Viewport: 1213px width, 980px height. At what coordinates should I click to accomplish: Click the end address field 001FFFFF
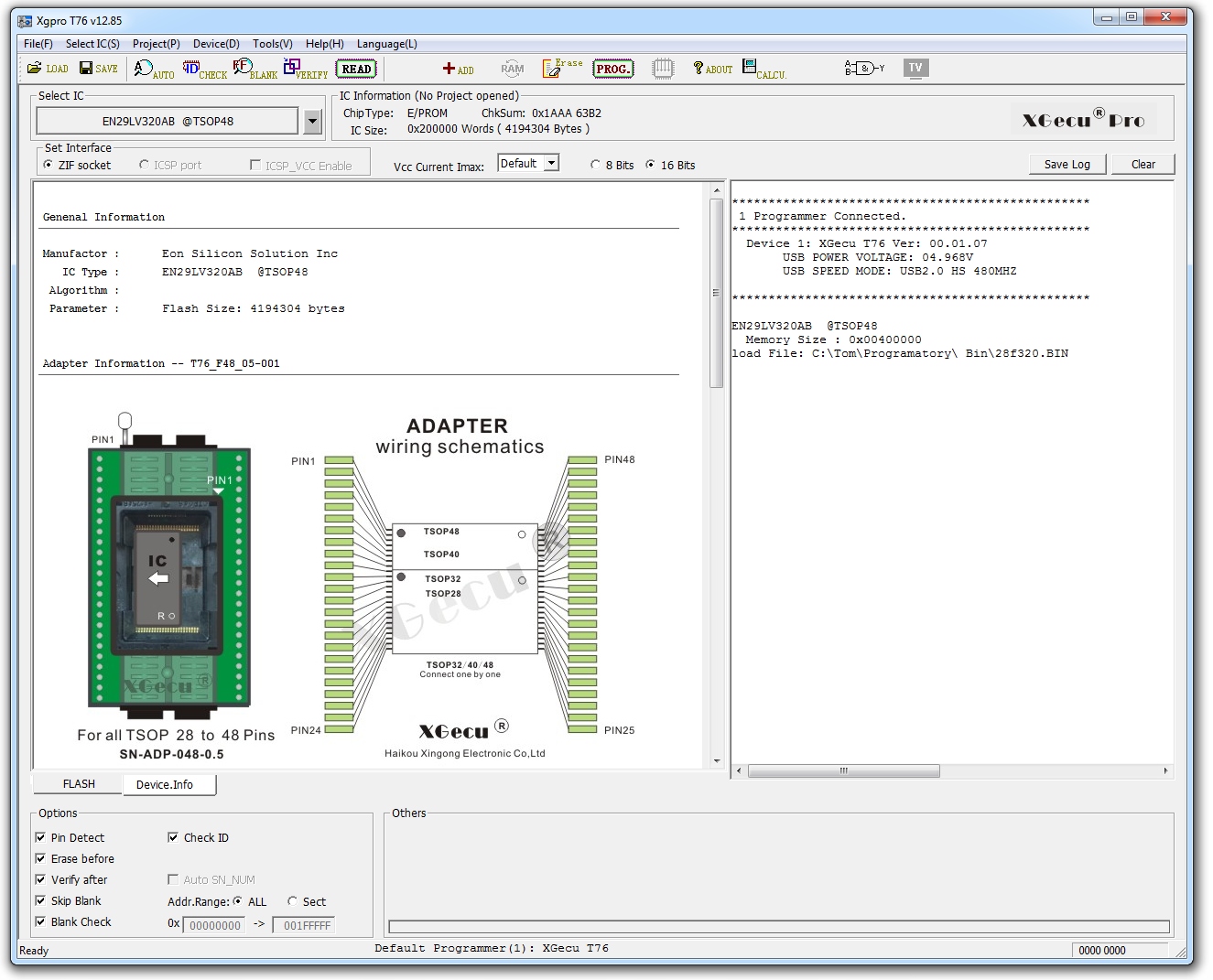coord(304,925)
